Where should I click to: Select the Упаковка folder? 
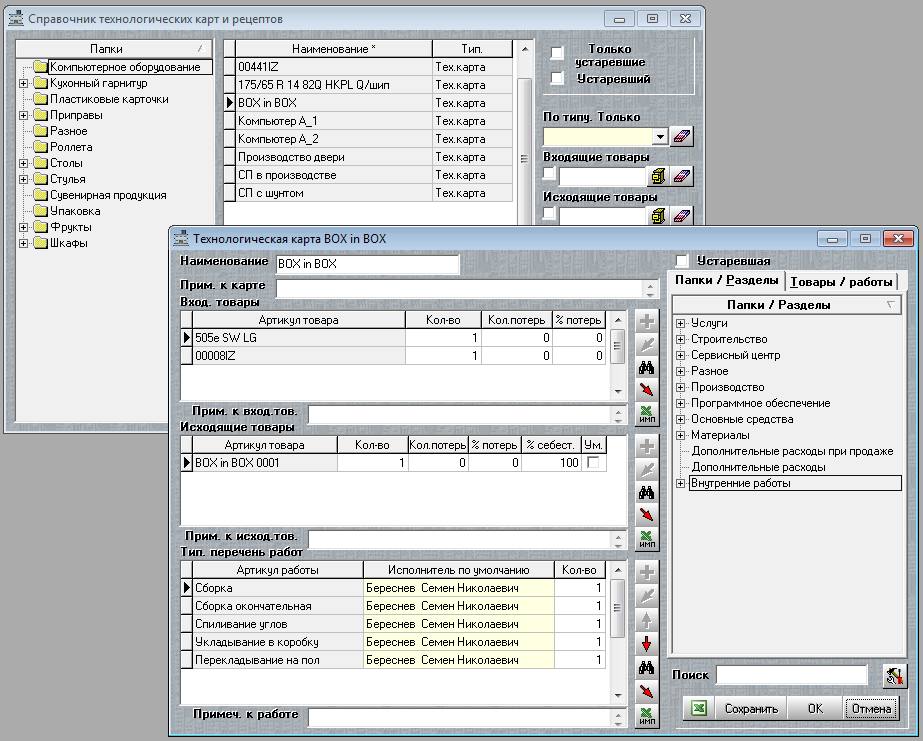[x=75, y=211]
